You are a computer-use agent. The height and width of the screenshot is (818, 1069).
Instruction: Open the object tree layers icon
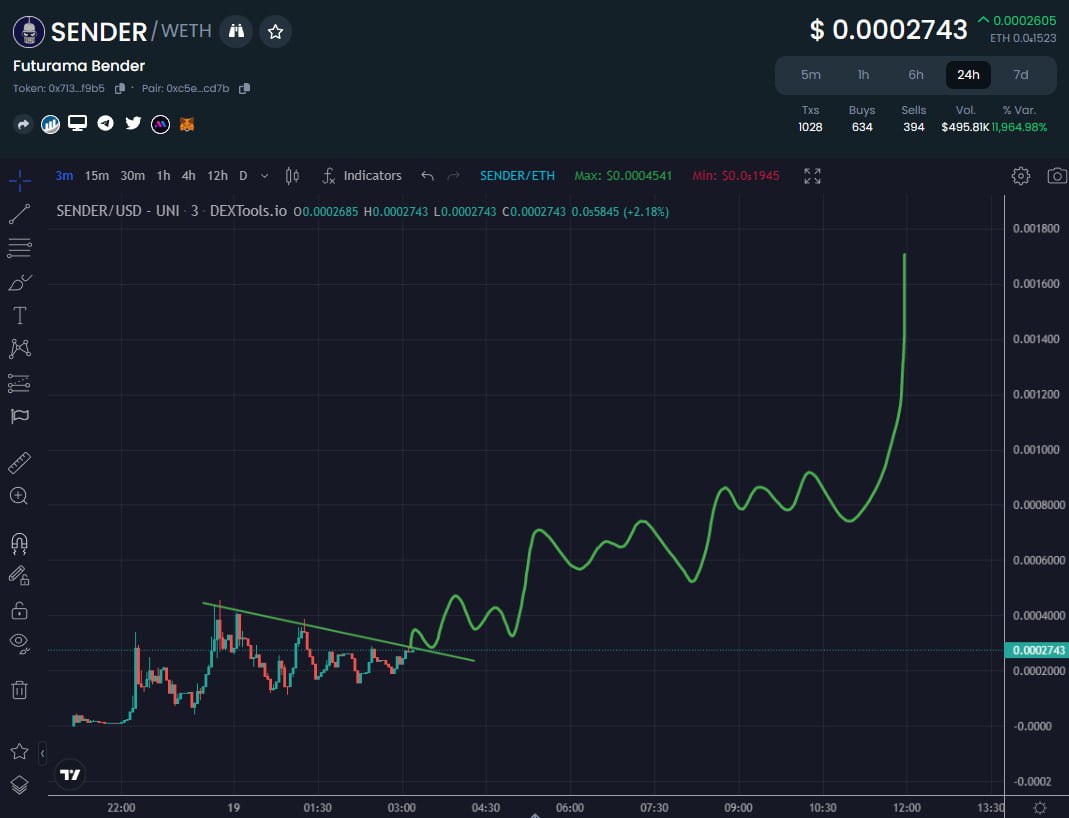[19, 785]
